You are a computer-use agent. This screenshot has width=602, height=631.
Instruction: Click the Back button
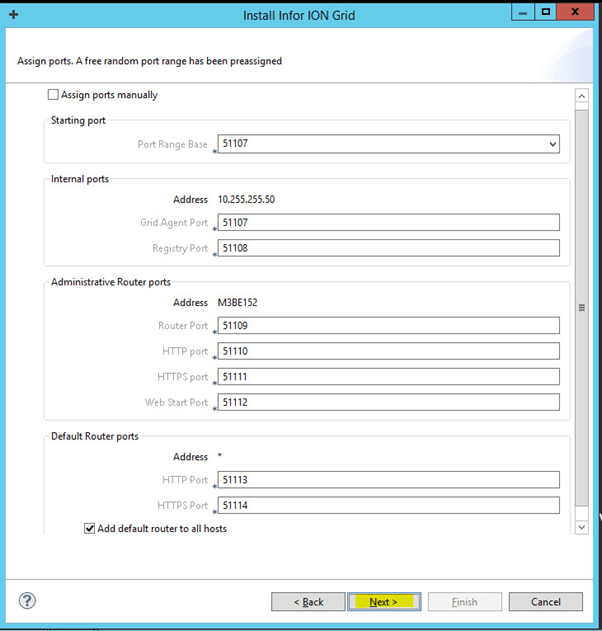(308, 602)
